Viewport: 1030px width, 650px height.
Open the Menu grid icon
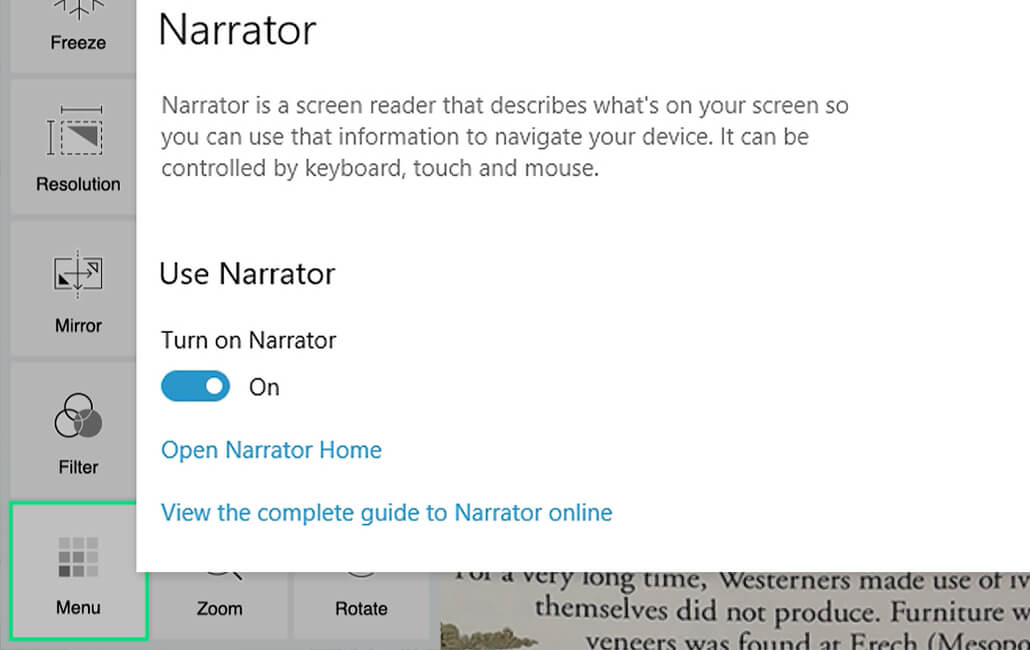[x=78, y=557]
